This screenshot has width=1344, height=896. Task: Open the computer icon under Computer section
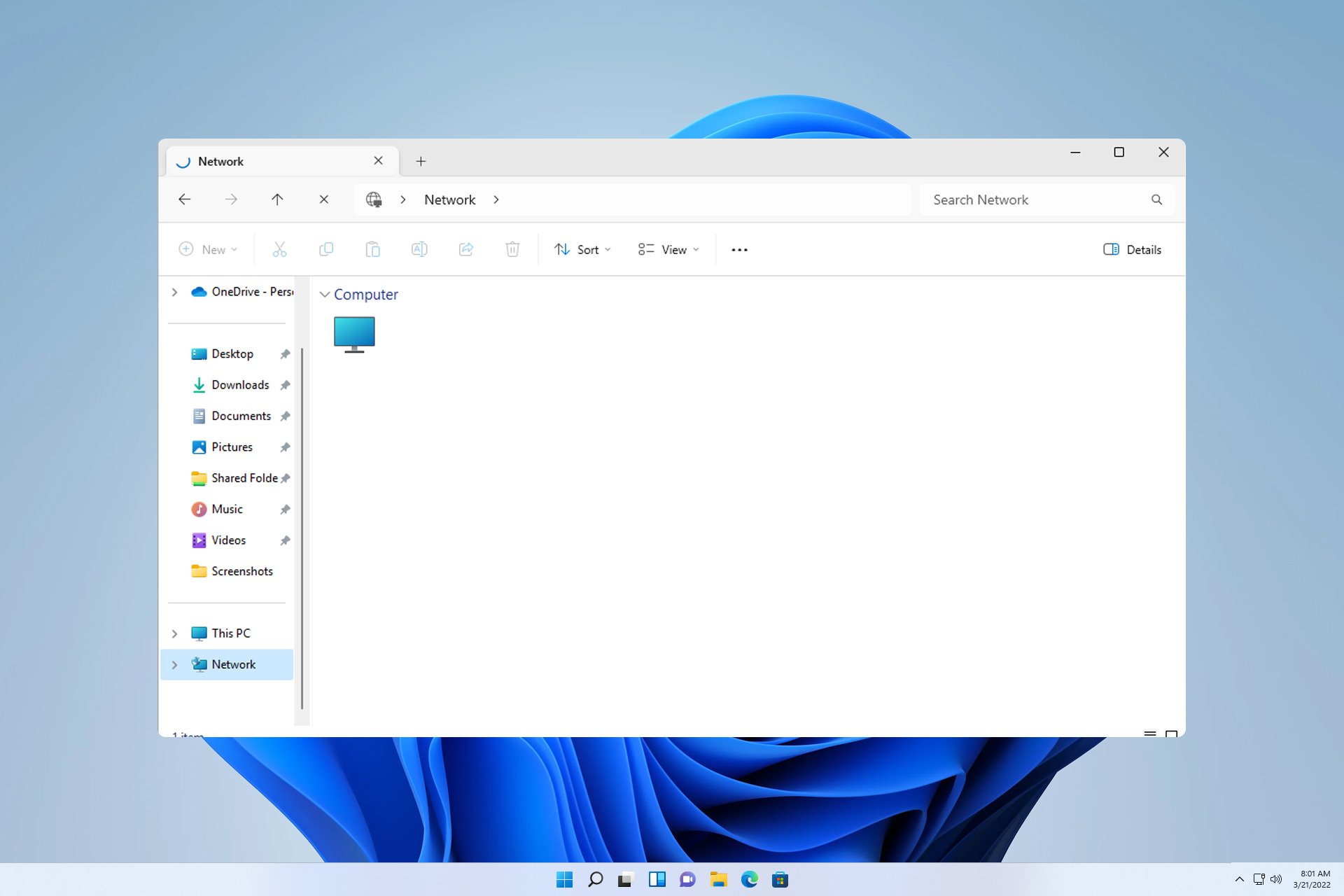[354, 334]
